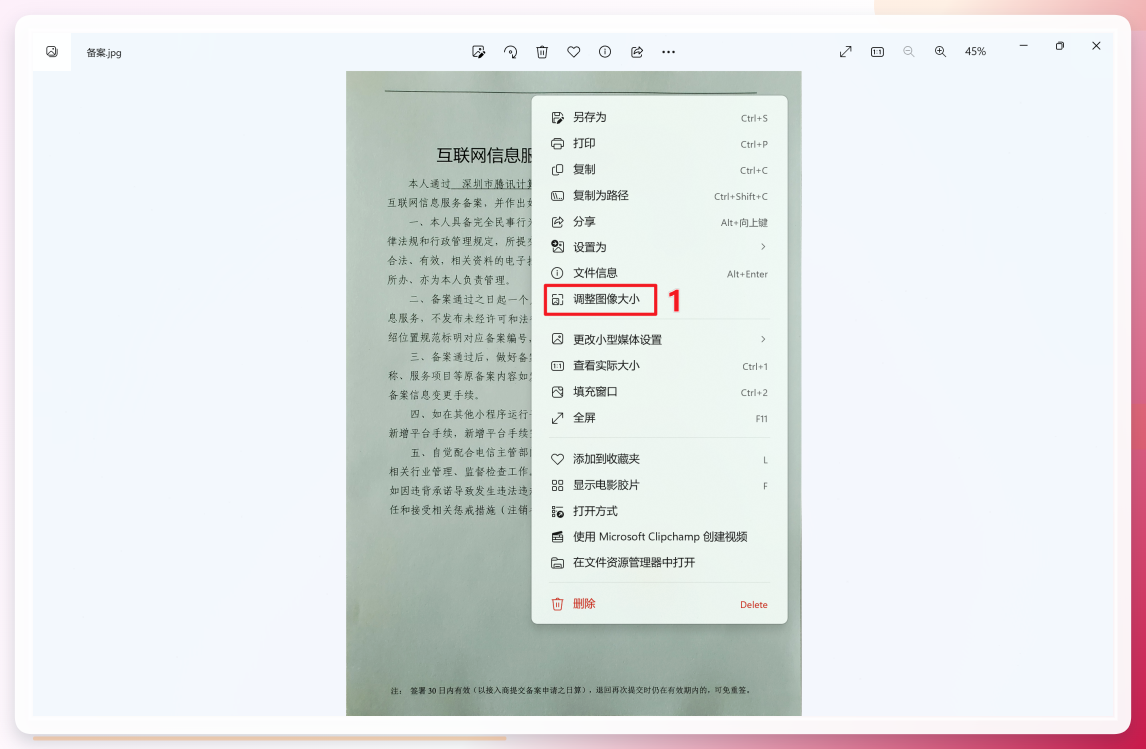Click the trash icon in top toolbar
Screen dimensions: 1146x749
tap(542, 52)
